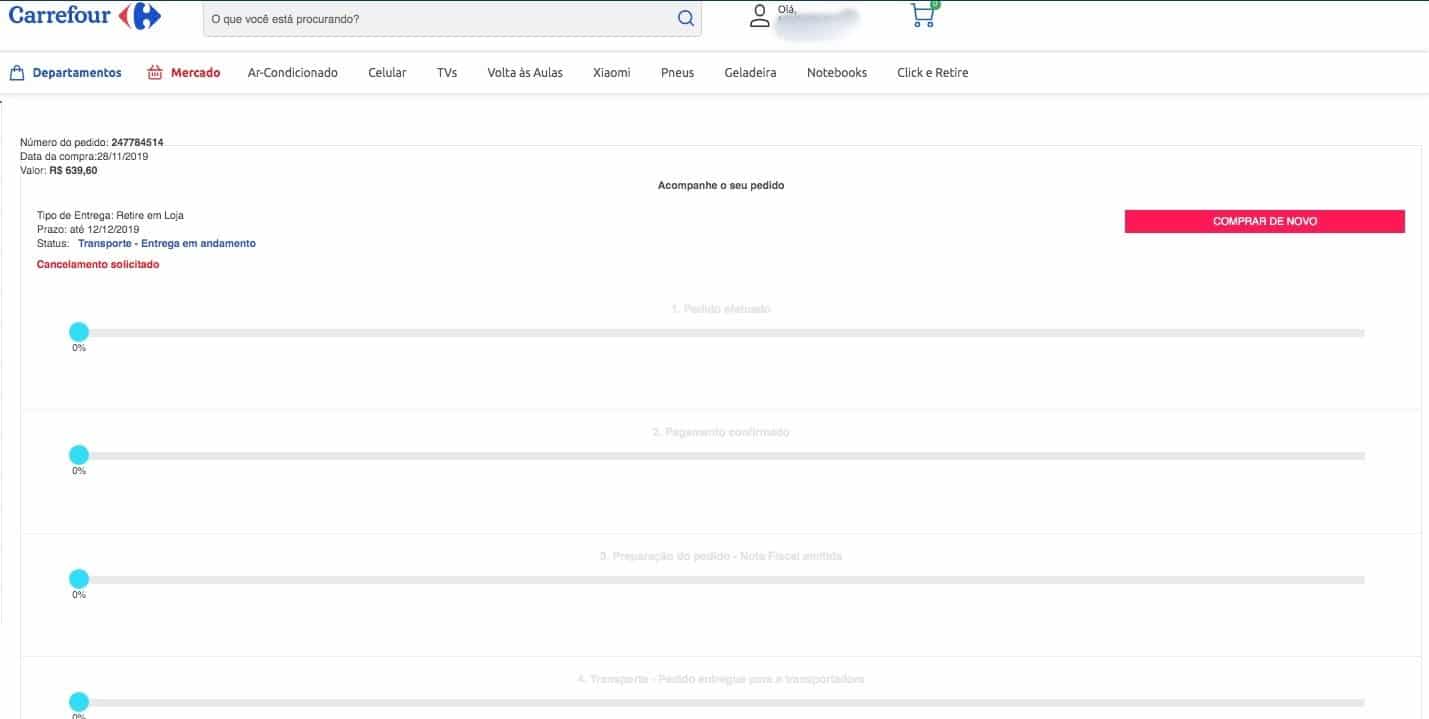Screen dimensions: 1429x719
Task: Open Notebooks category
Action: pos(837,73)
